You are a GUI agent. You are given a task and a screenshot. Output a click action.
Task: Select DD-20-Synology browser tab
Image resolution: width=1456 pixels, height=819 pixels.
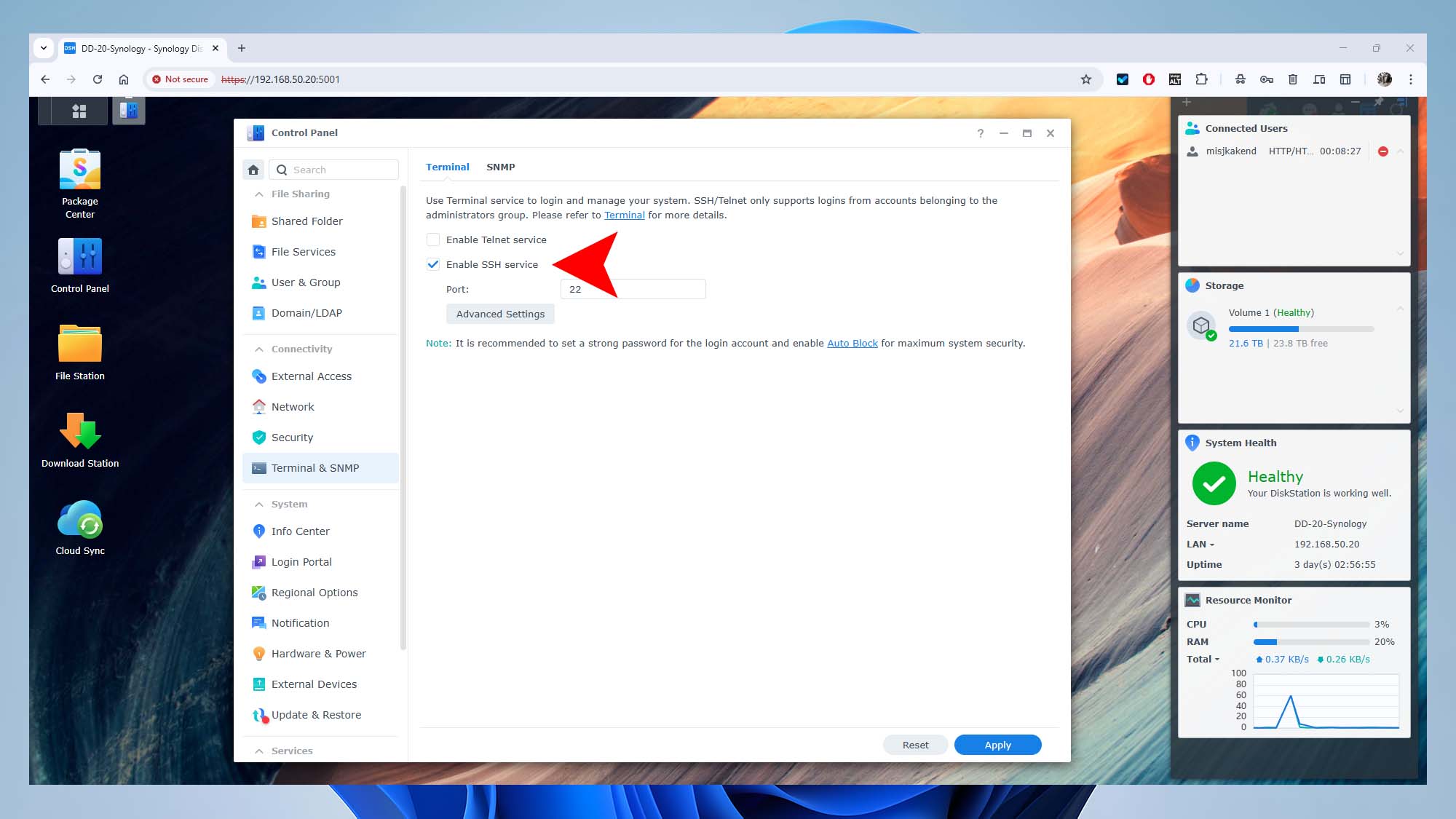143,49
